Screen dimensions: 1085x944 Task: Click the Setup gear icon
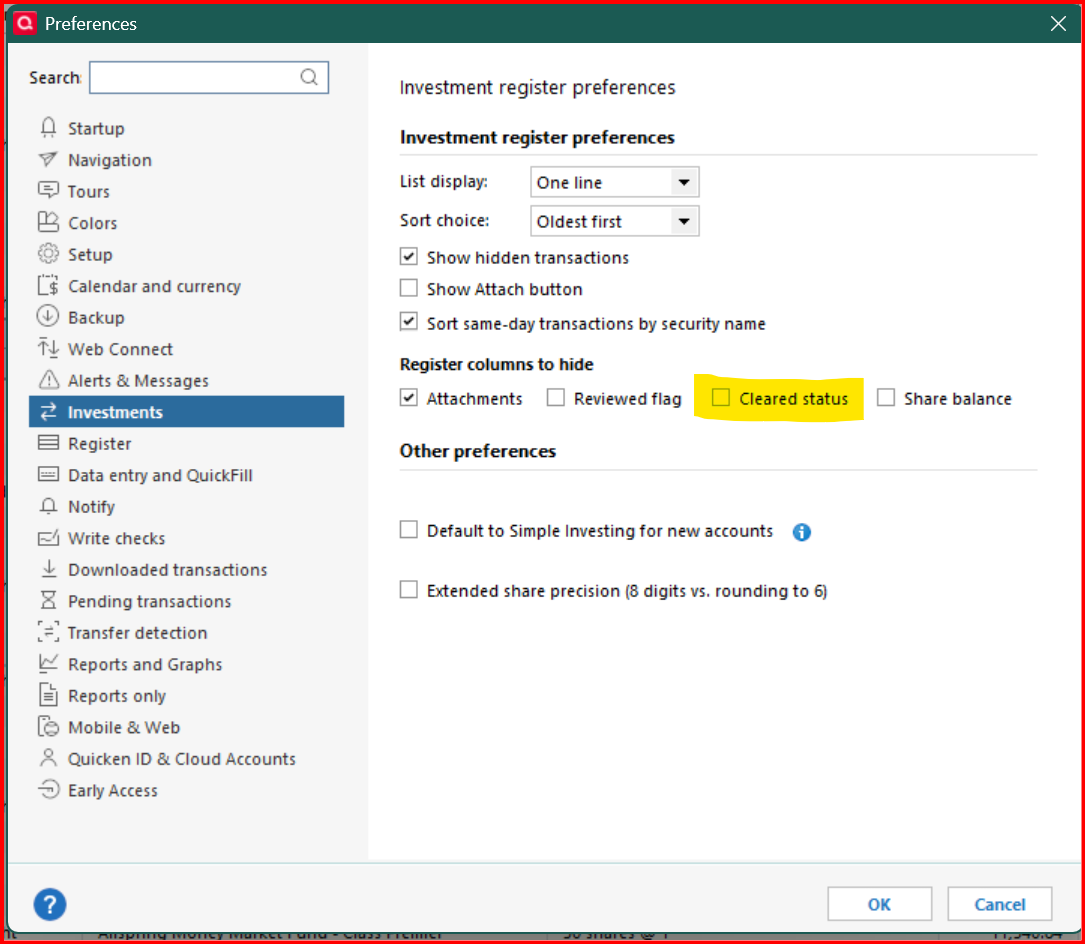click(48, 254)
